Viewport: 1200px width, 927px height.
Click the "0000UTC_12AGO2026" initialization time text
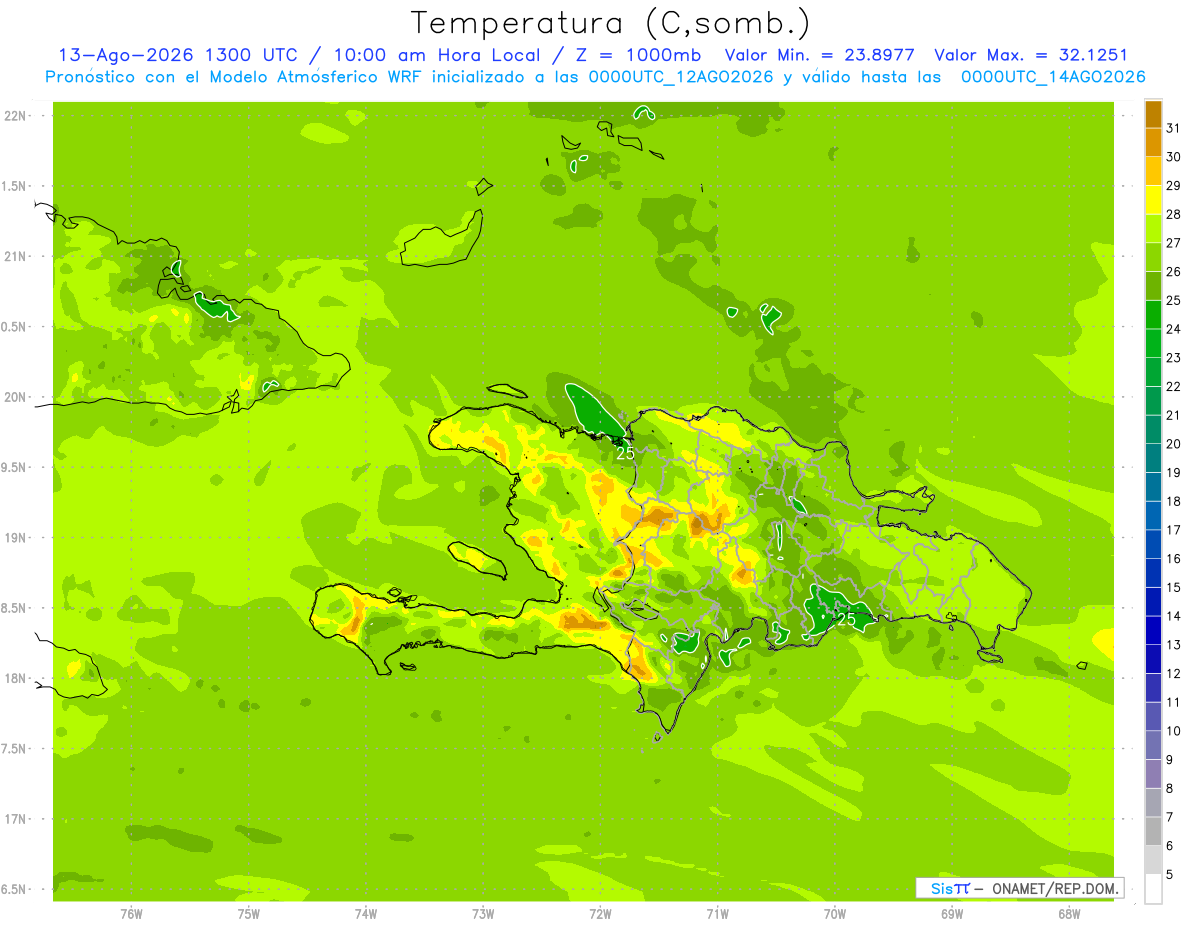pyautogui.click(x=682, y=77)
